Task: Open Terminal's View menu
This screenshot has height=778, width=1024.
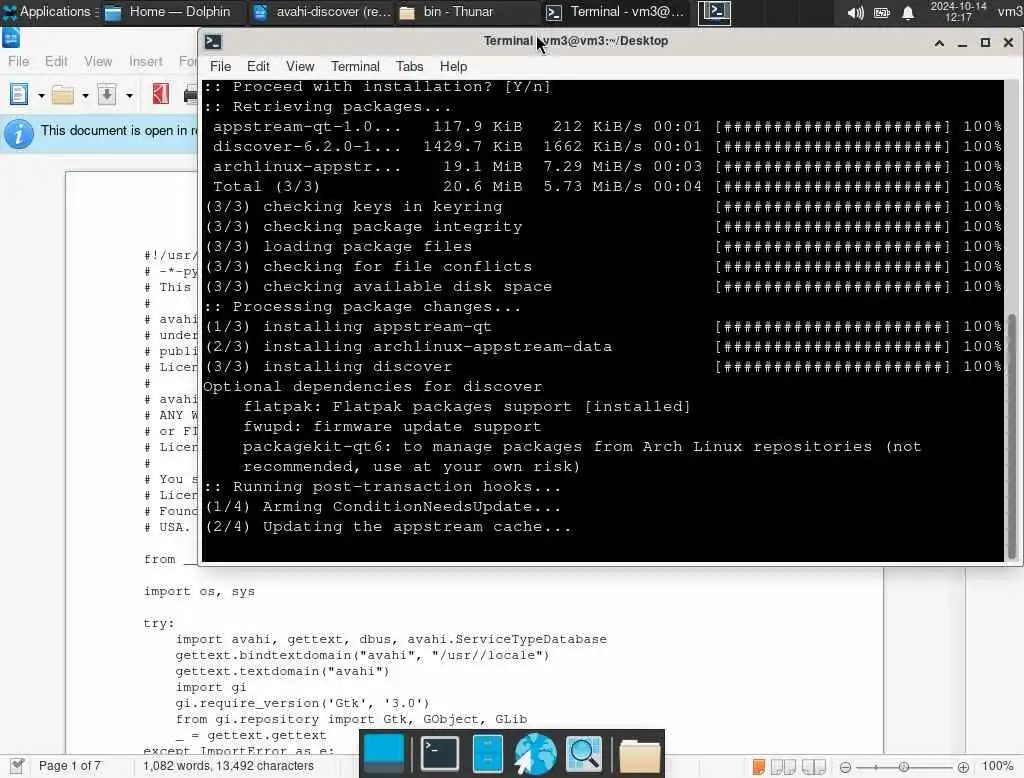Action: (300, 67)
